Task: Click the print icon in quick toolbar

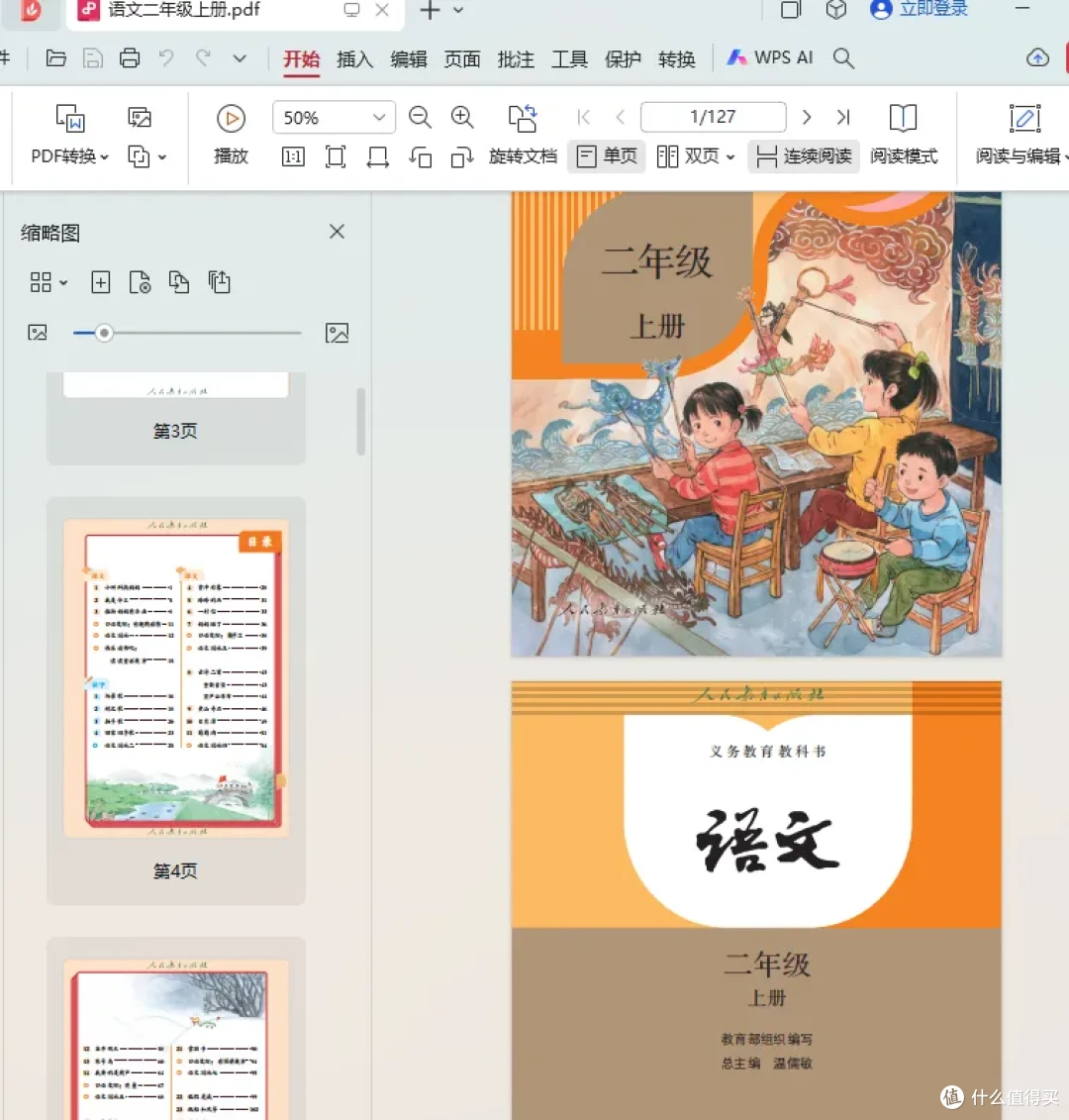Action: (130, 57)
